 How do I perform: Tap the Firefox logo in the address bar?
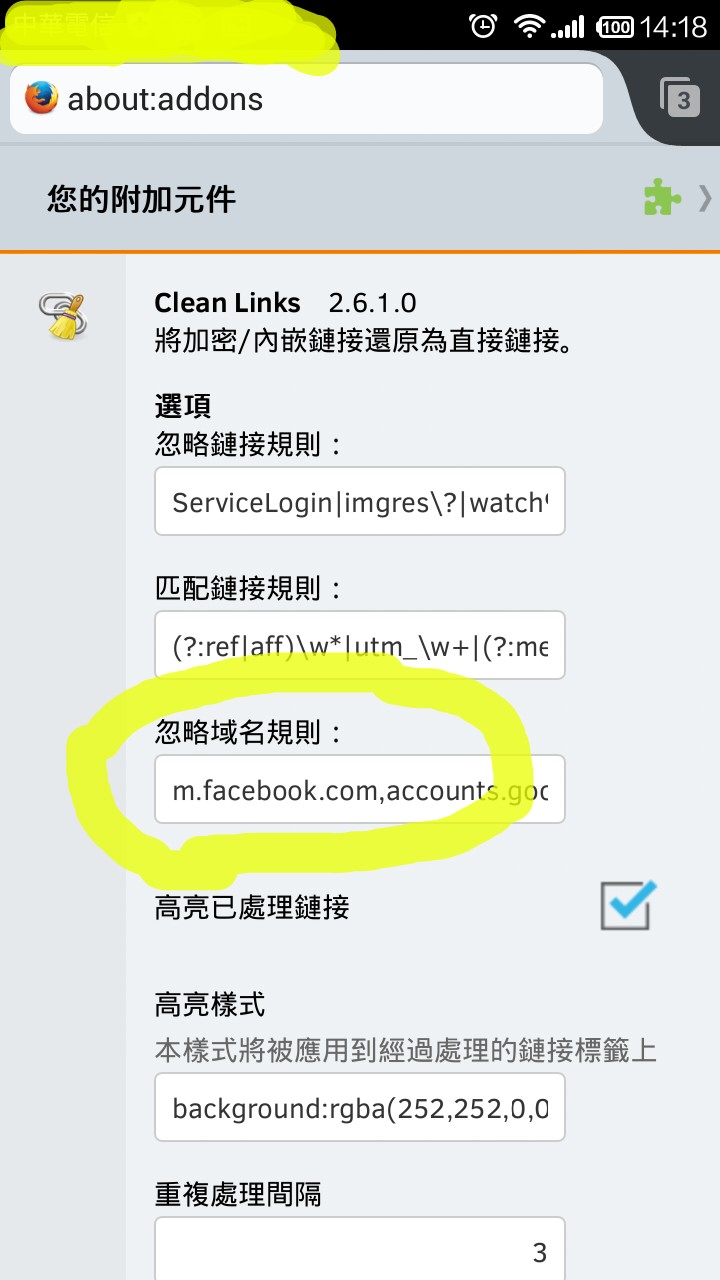pyautogui.click(x=41, y=98)
